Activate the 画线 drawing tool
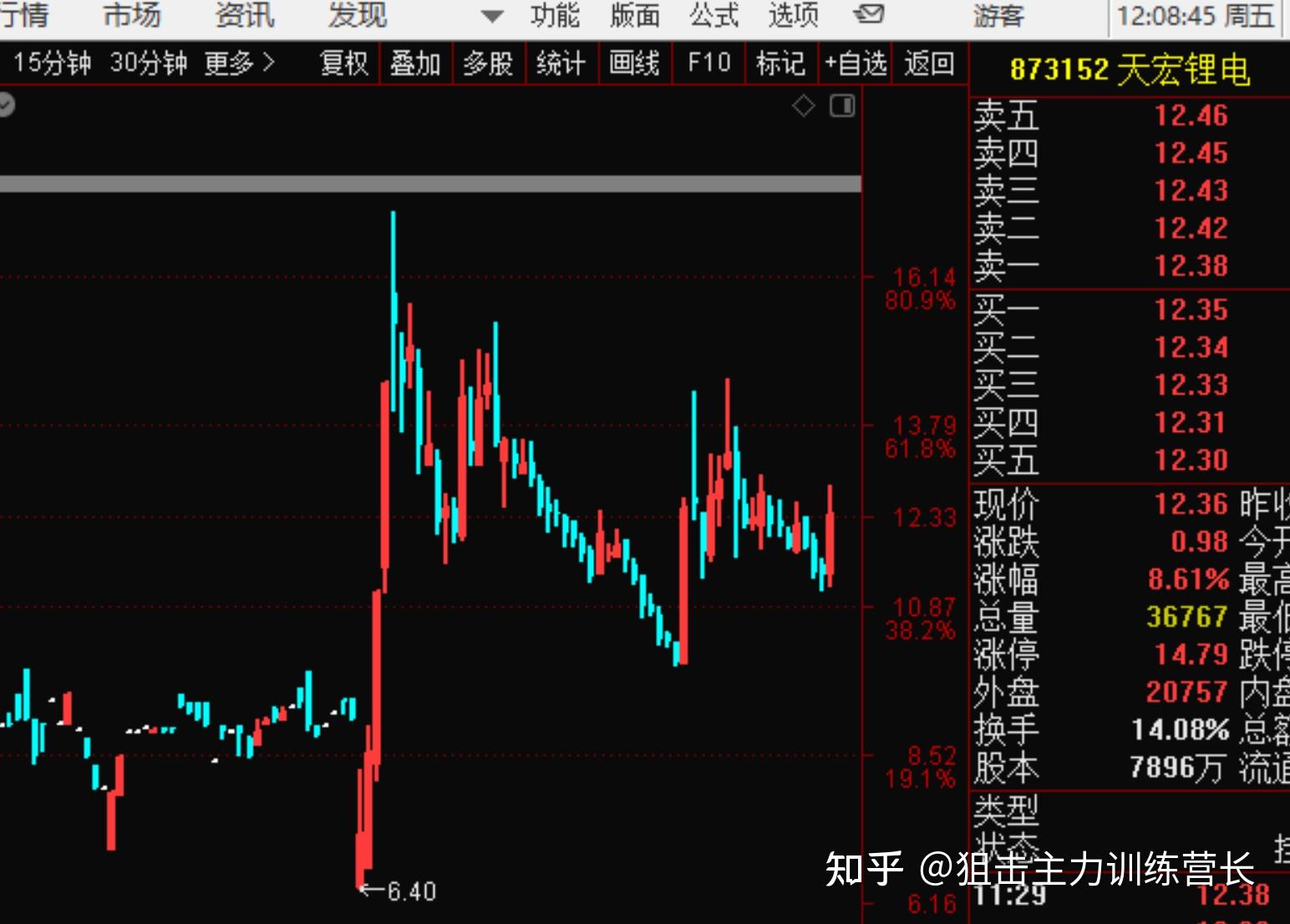Image resolution: width=1290 pixels, height=924 pixels. tap(635, 63)
